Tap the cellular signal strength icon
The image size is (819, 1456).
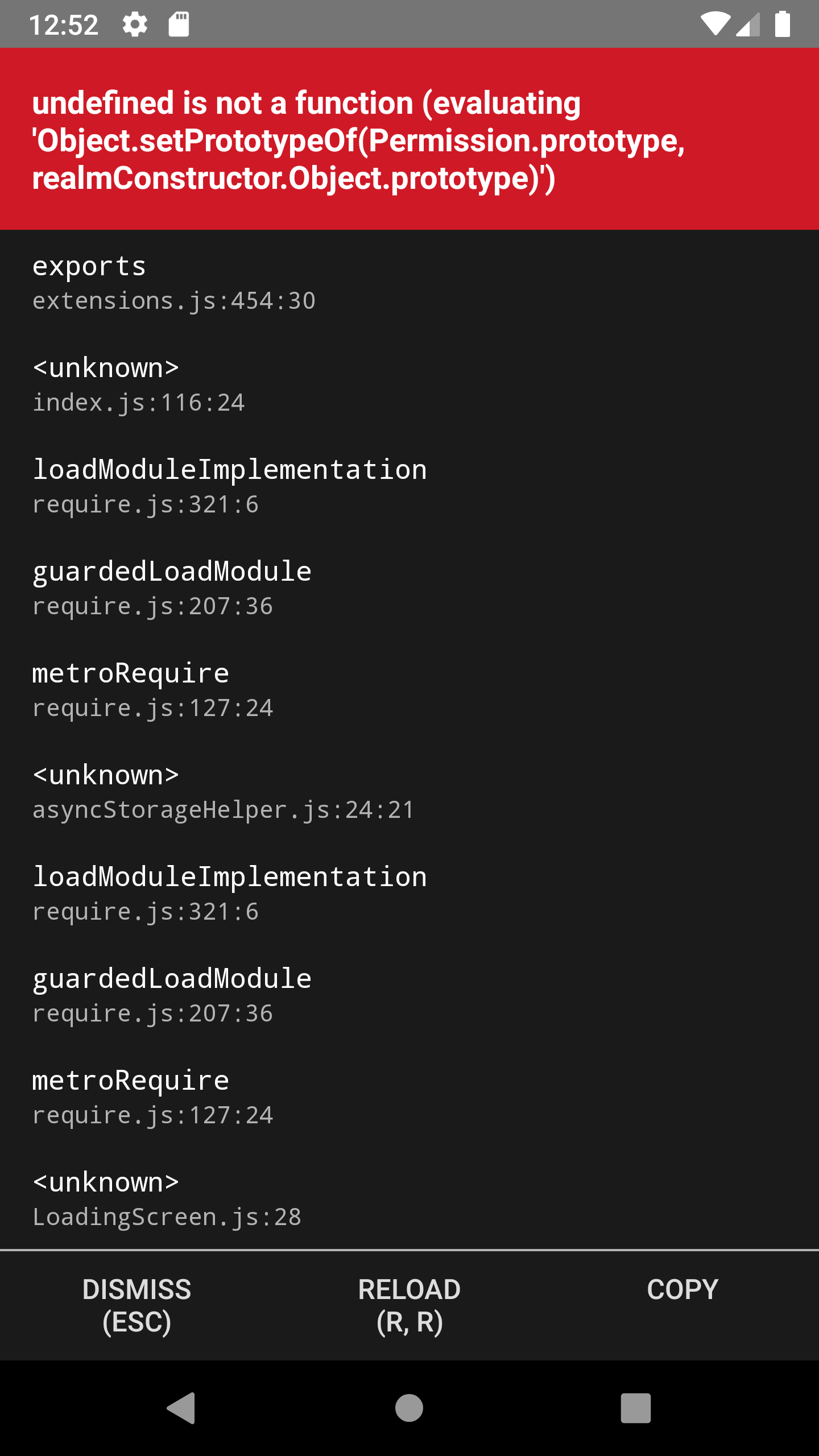[748, 24]
